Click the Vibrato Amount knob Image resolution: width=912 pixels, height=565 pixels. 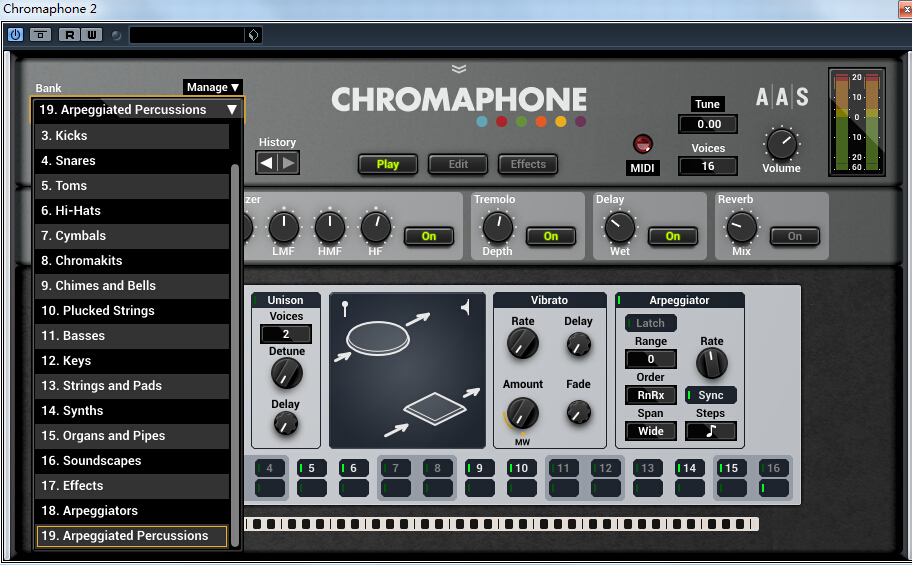pos(522,413)
